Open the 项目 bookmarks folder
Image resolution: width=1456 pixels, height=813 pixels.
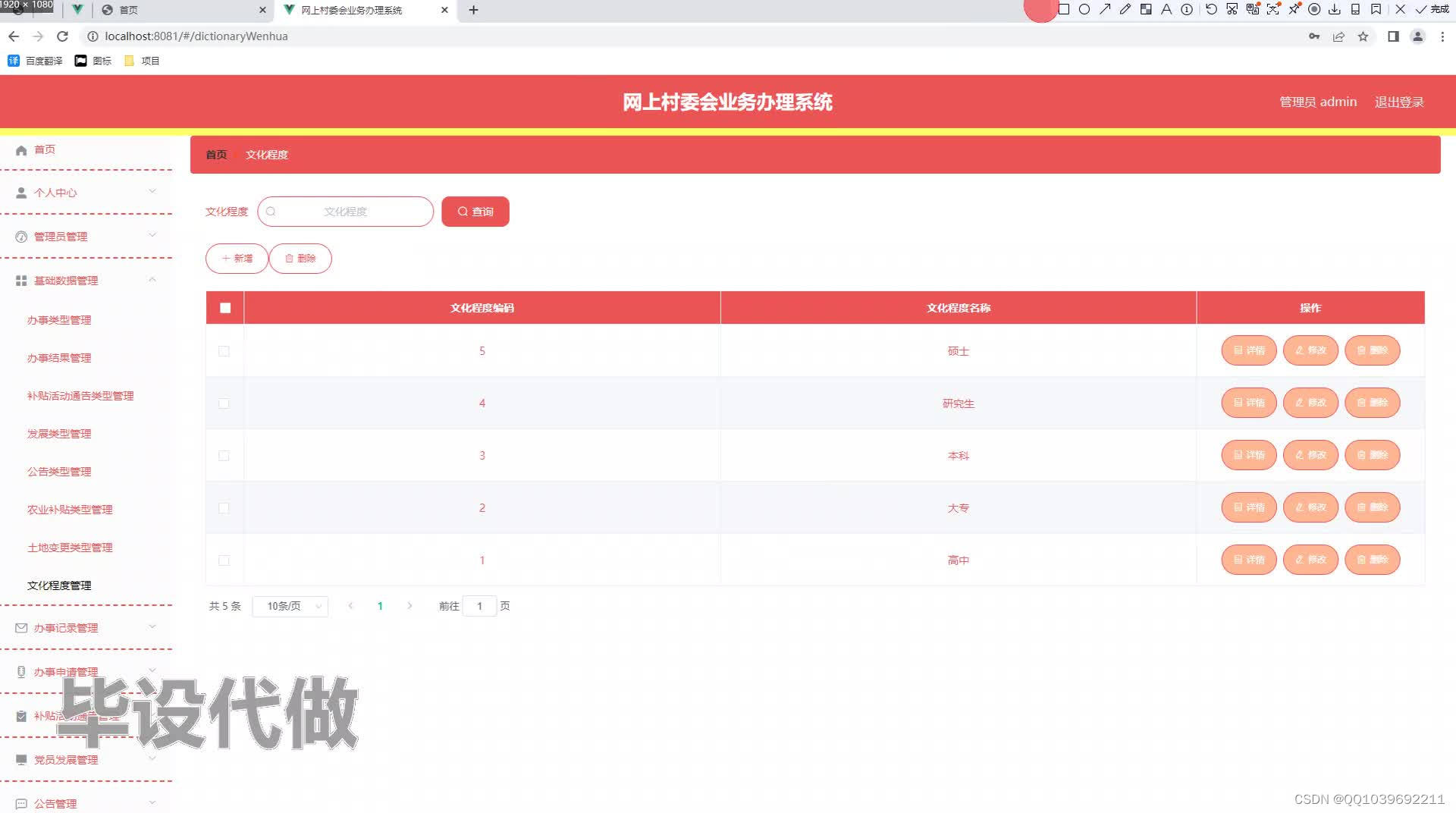142,61
